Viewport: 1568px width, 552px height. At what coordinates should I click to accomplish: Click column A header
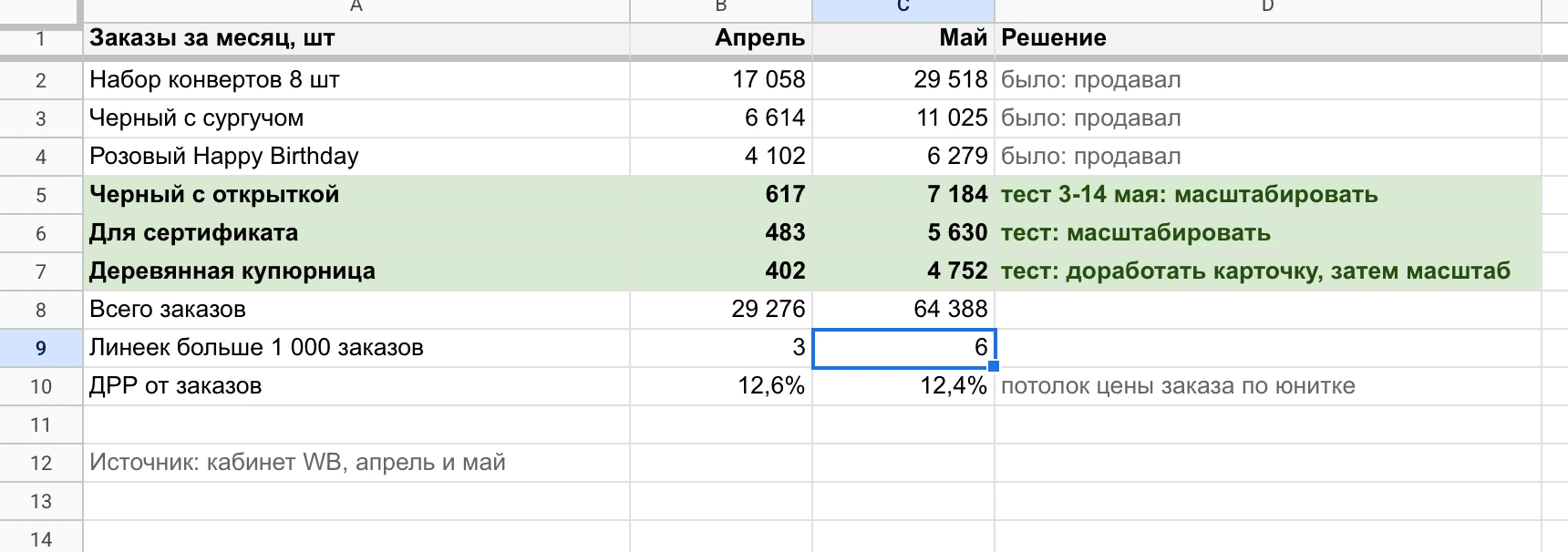(x=356, y=9)
